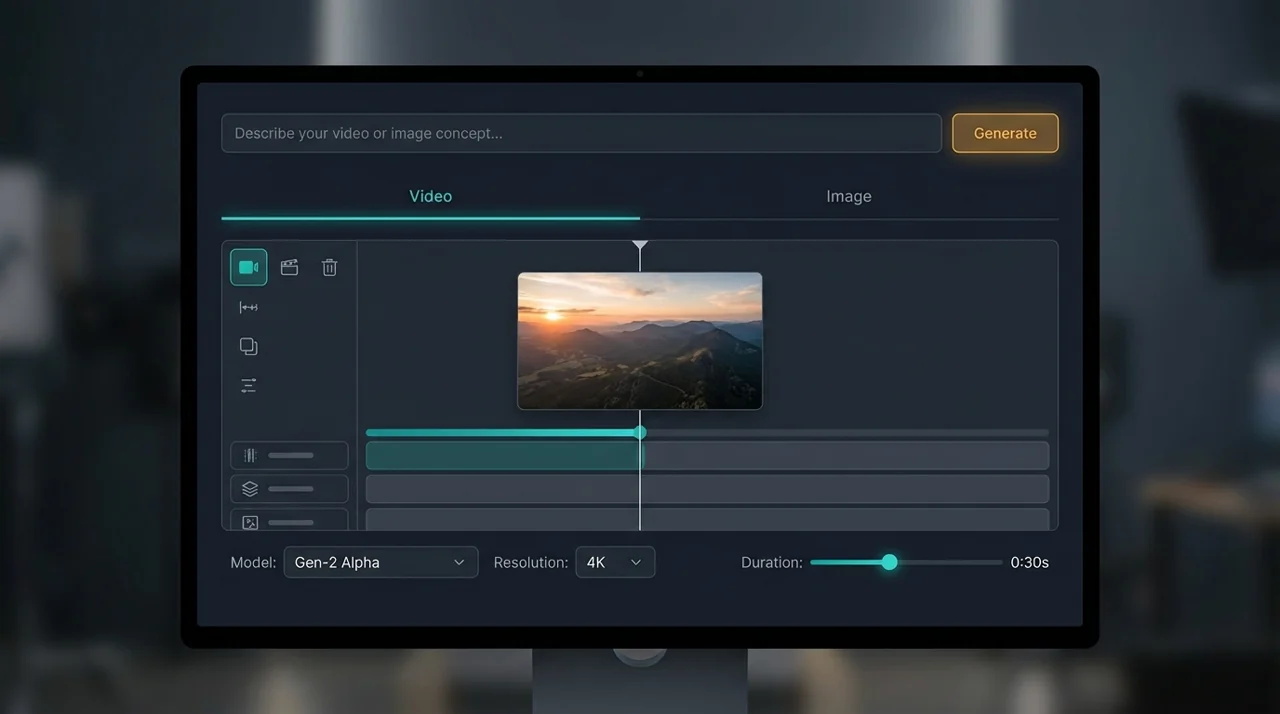Viewport: 1280px width, 714px height.
Task: Select the teal highlighted clip on first track
Action: coord(505,455)
